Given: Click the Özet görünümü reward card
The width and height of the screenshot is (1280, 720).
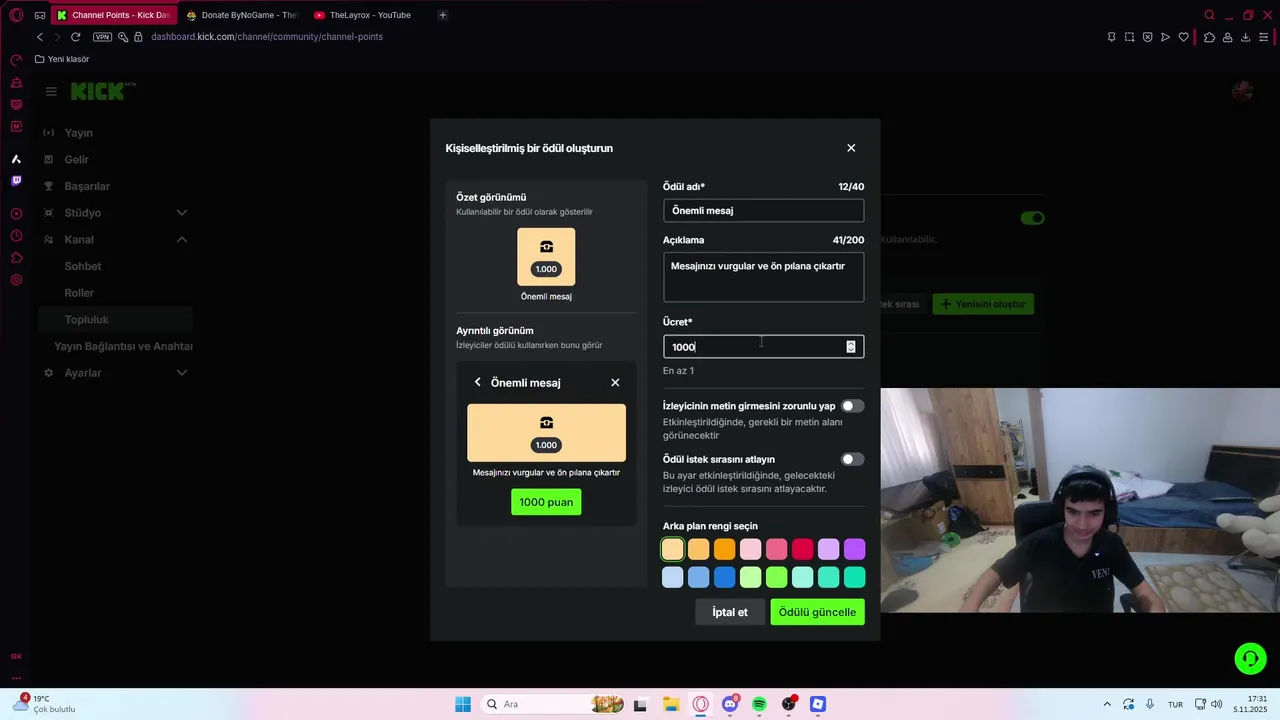Looking at the screenshot, I should pyautogui.click(x=546, y=257).
